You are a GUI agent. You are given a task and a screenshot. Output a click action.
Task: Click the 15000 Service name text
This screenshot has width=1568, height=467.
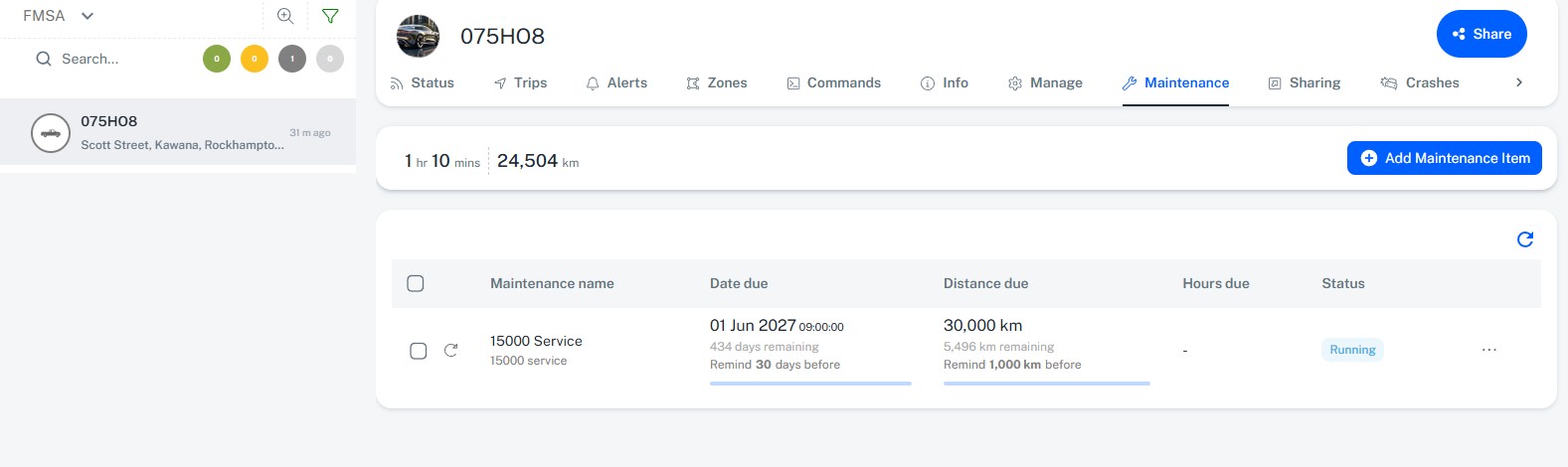coord(536,341)
